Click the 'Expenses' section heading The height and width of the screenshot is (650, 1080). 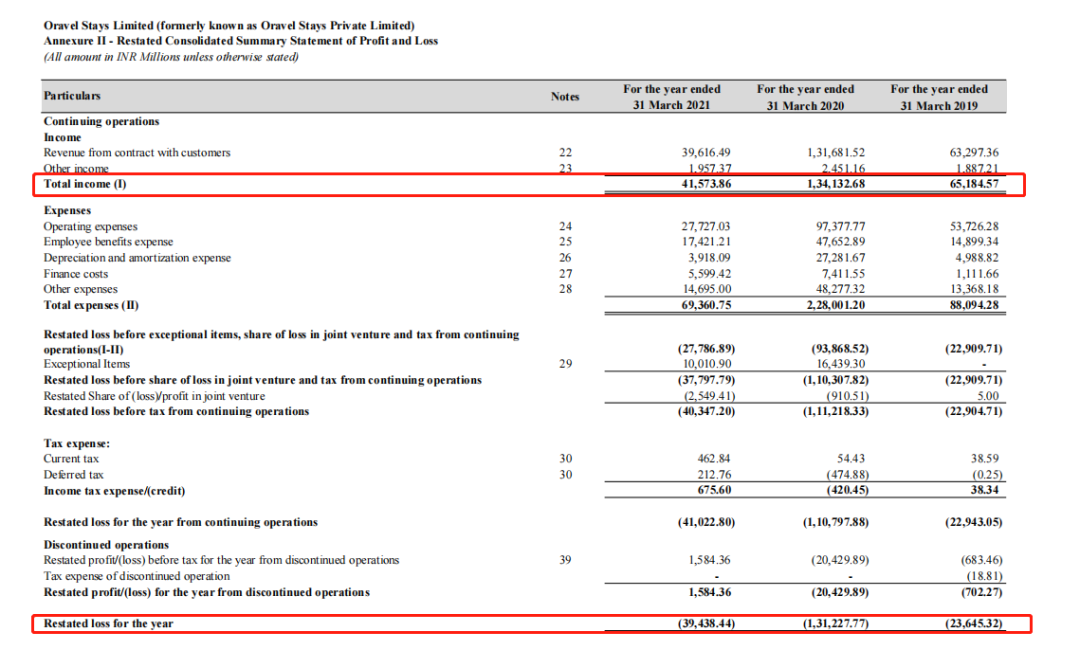pos(67,211)
